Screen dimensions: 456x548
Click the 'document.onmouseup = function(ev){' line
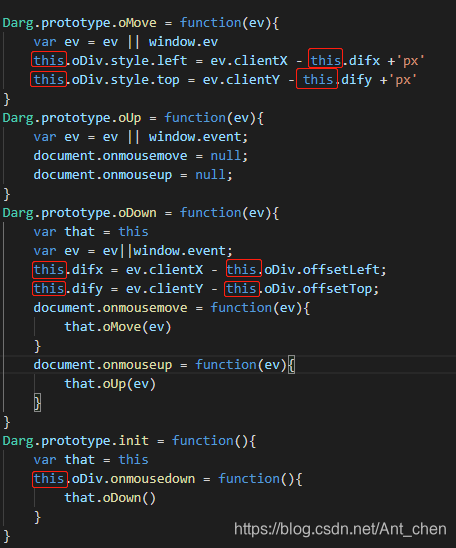point(164,365)
